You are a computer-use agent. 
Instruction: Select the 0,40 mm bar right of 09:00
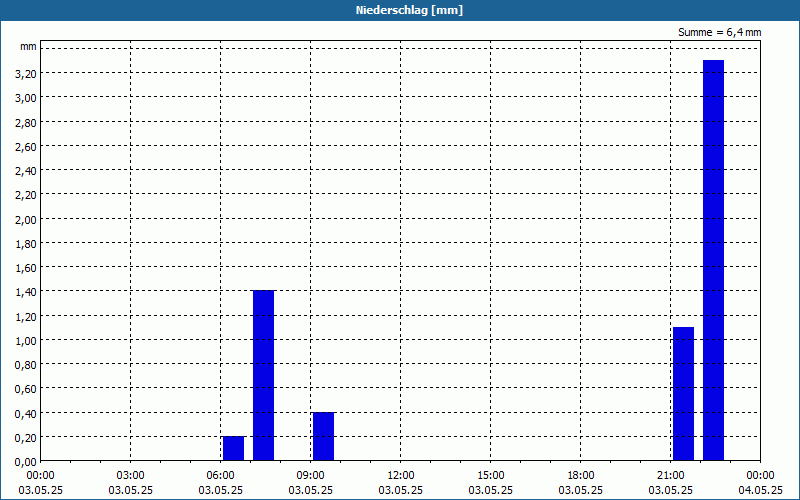coord(323,436)
